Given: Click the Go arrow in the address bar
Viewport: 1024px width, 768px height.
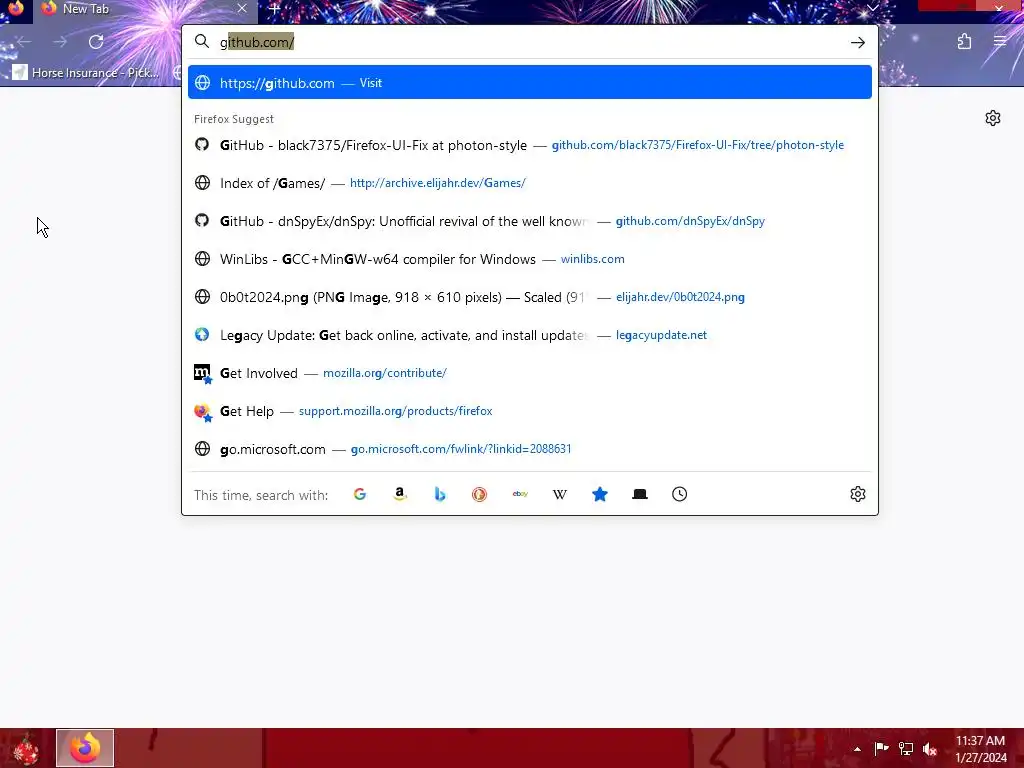Looking at the screenshot, I should tap(857, 42).
